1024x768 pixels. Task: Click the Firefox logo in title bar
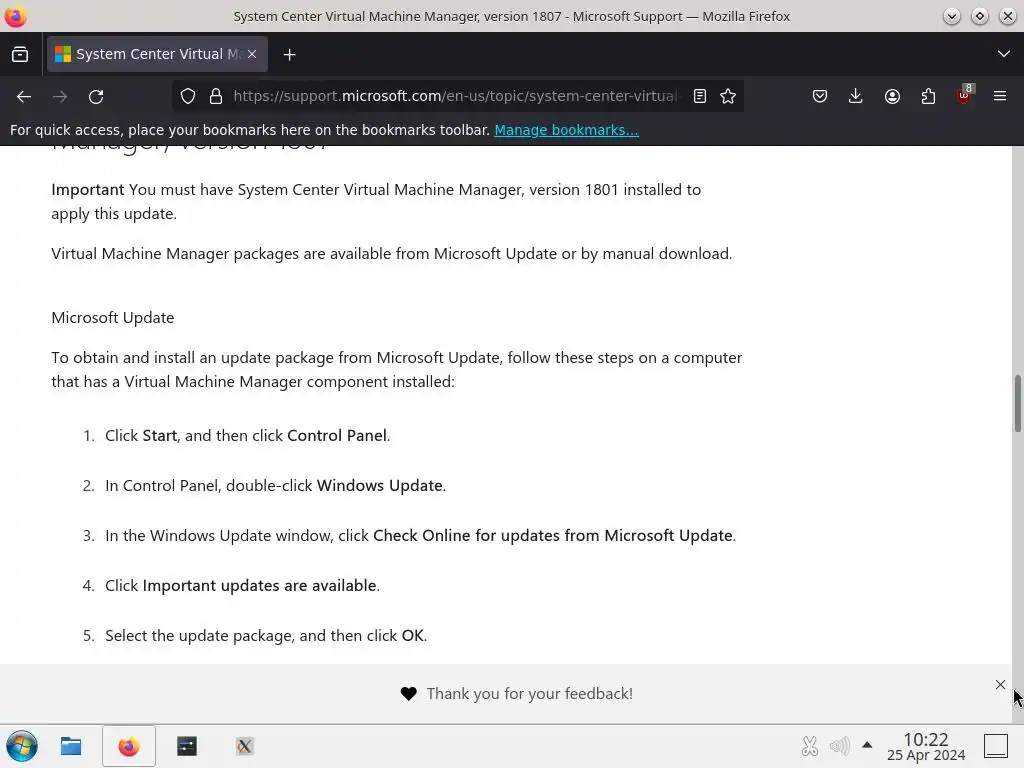tap(16, 16)
